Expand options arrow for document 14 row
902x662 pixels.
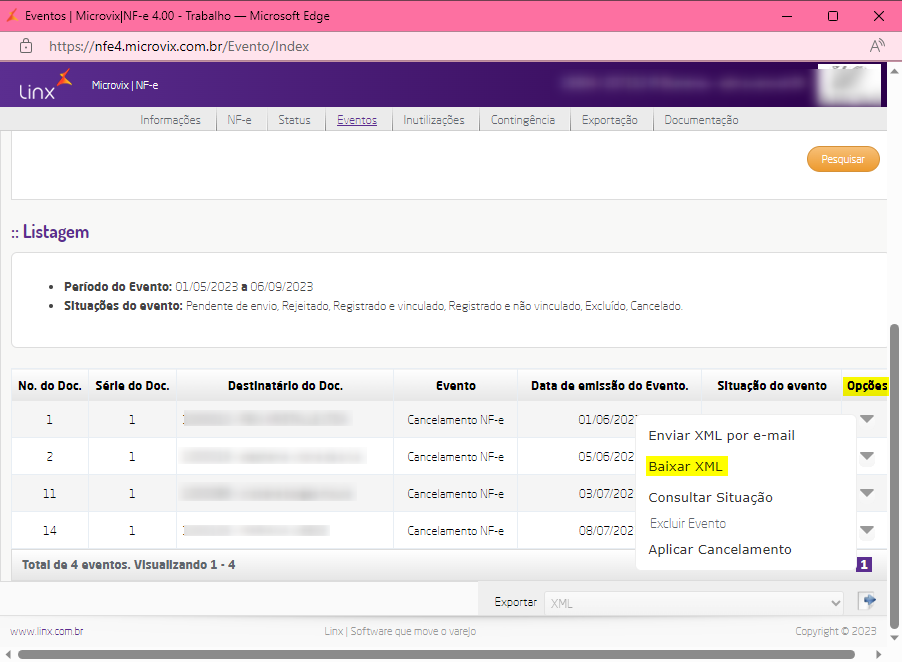[867, 530]
